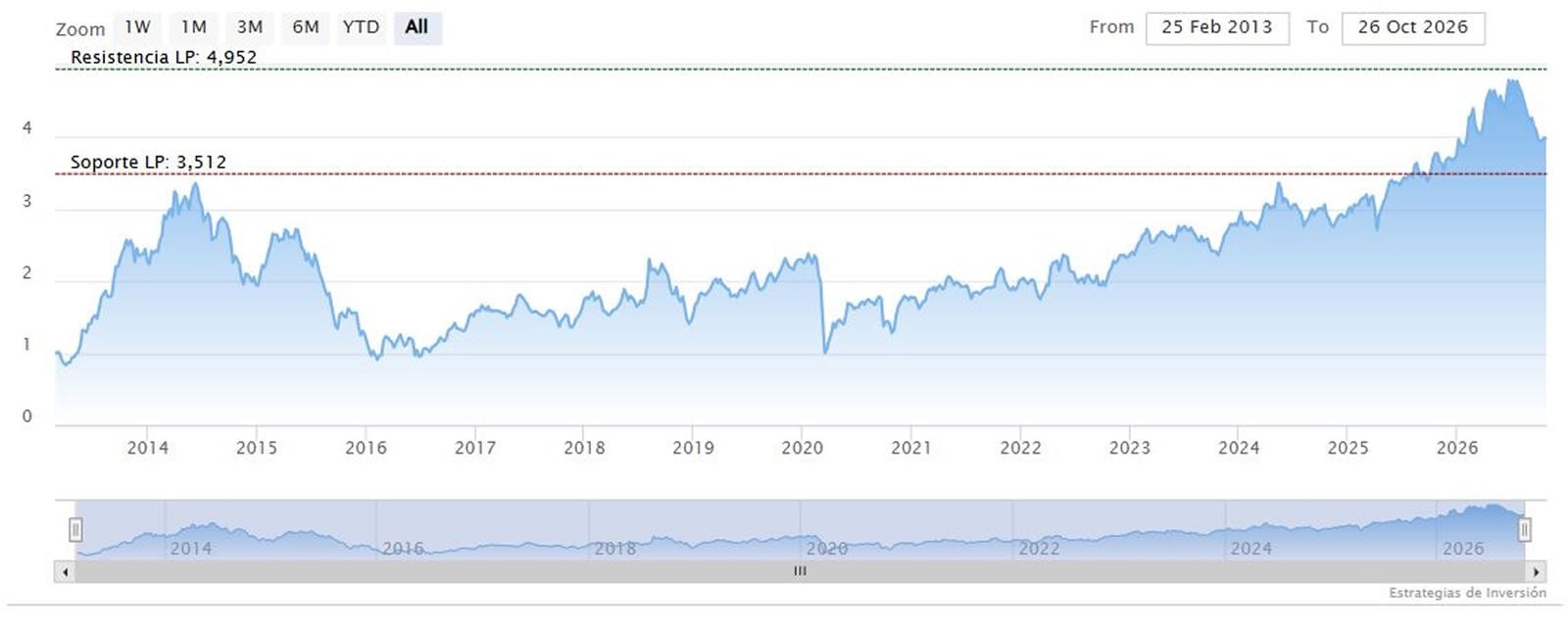Image resolution: width=1568 pixels, height=622 pixels.
Task: Click the 2015 x-axis label
Action: coord(257,448)
